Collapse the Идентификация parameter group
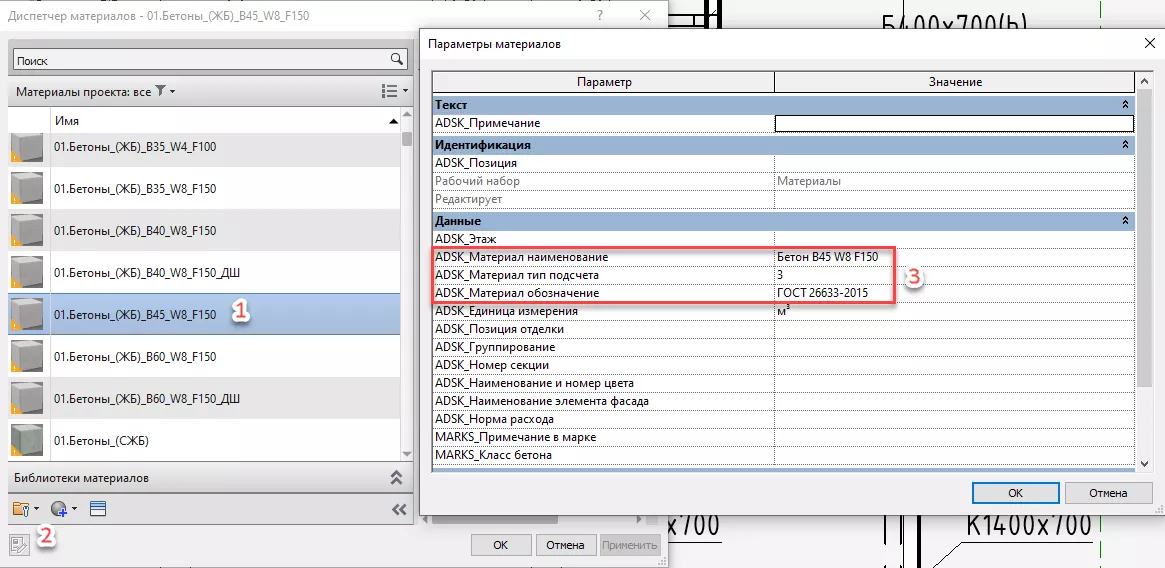 click(x=1125, y=145)
